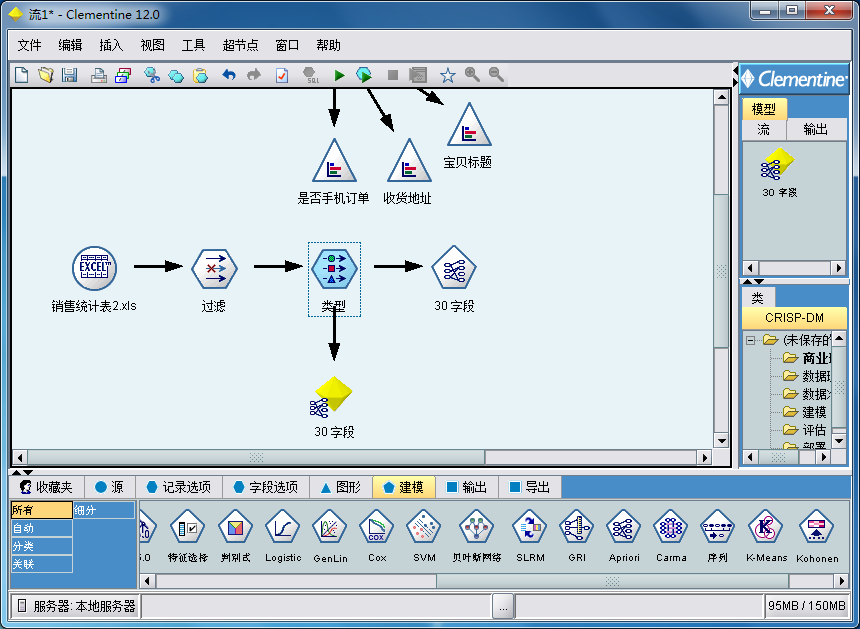Pick the K-Means node in palette

pyautogui.click(x=766, y=536)
